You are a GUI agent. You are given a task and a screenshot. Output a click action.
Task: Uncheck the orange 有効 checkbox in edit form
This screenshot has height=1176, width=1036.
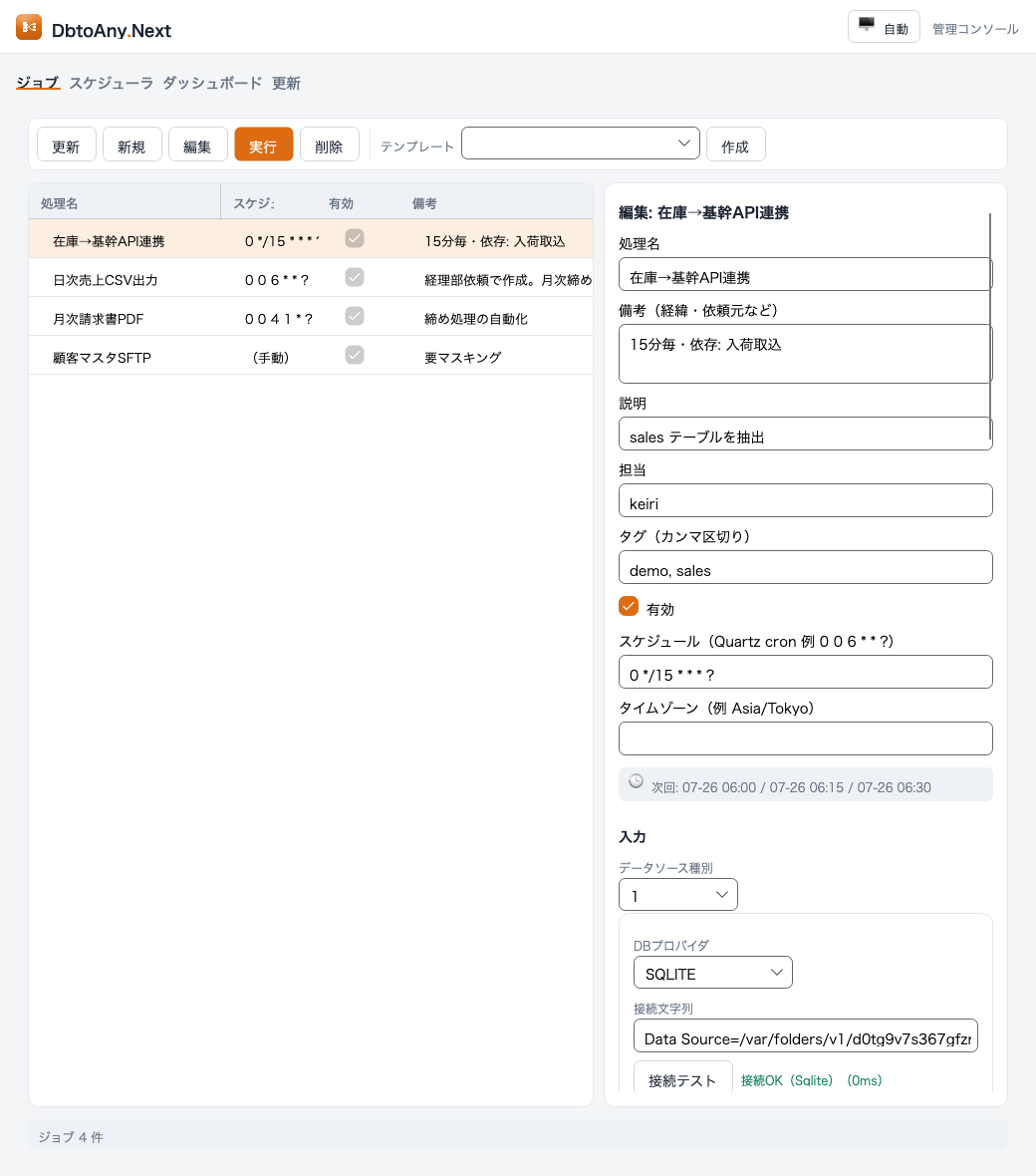629,606
